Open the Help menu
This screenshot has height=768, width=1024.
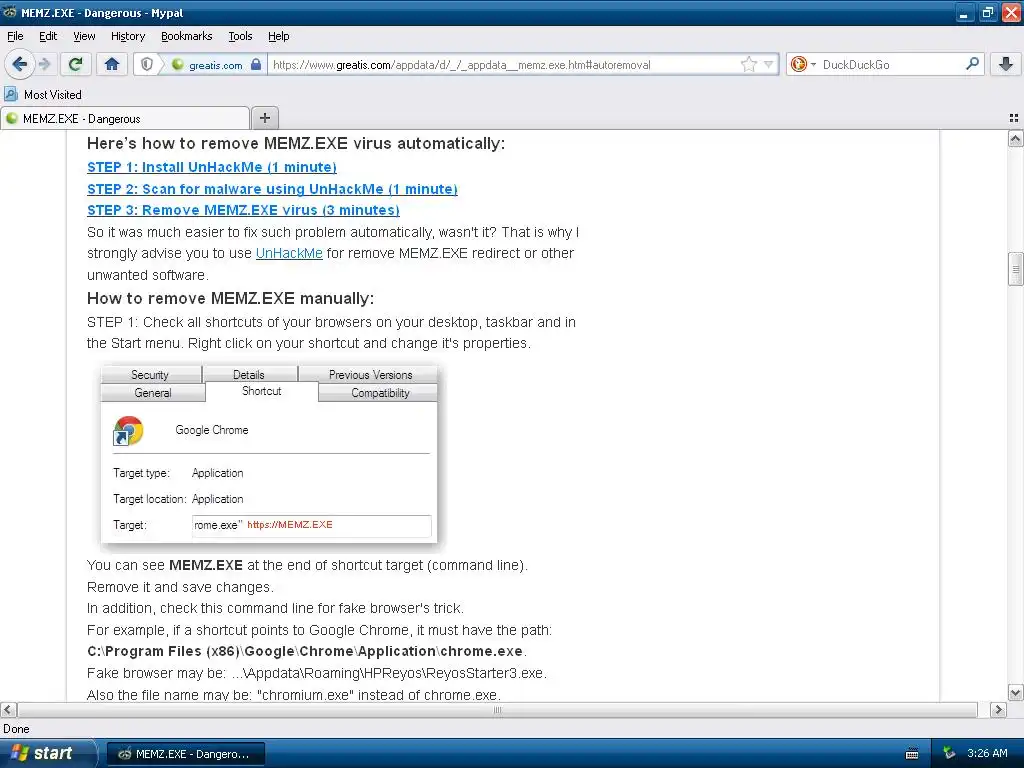(x=278, y=36)
